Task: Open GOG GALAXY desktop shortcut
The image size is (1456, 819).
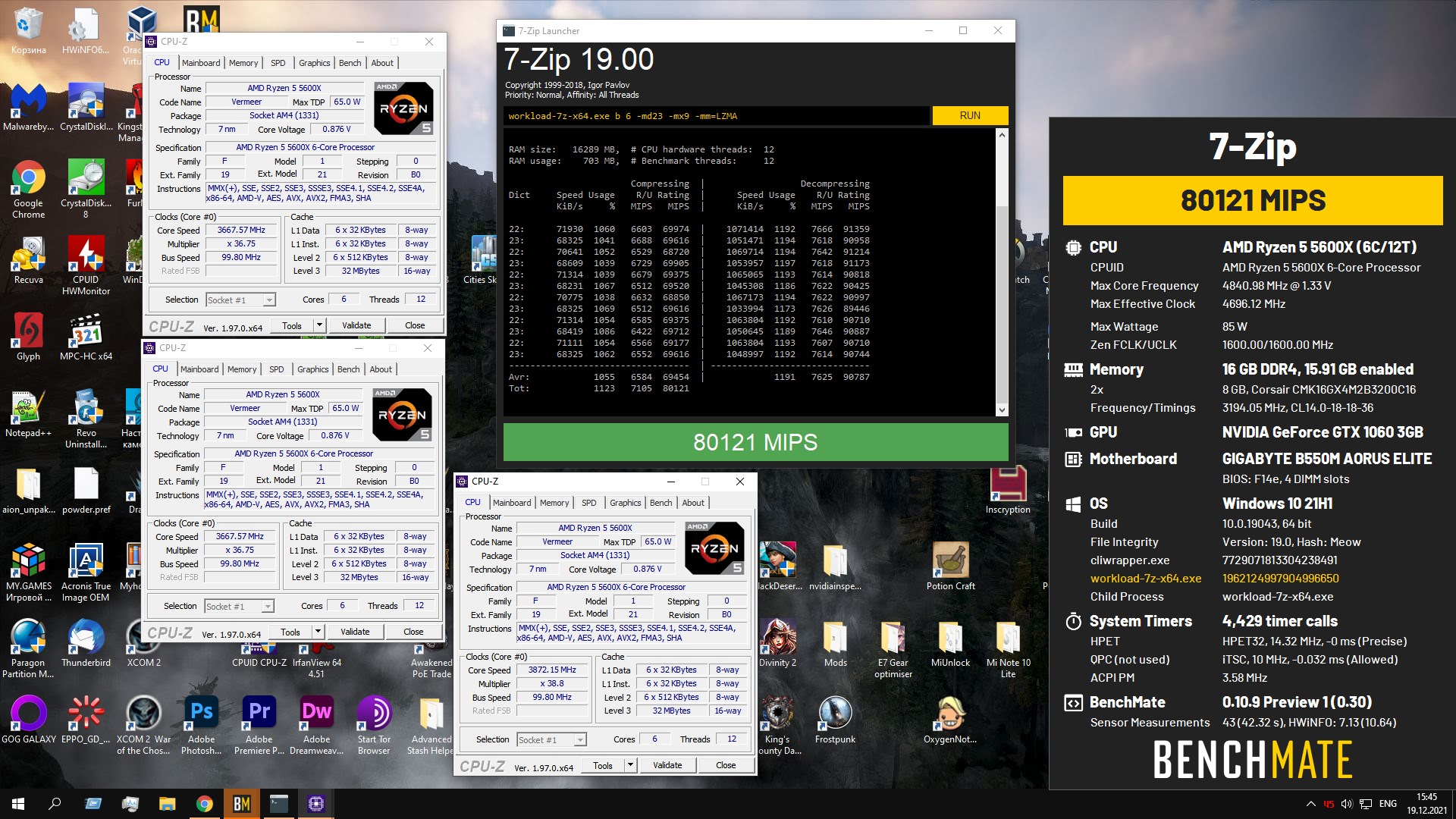Action: (x=28, y=720)
